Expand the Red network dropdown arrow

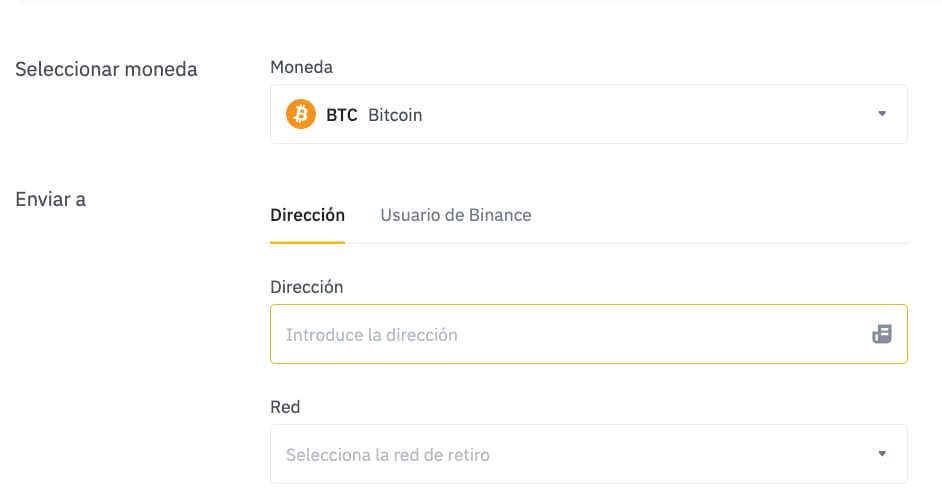point(881,454)
